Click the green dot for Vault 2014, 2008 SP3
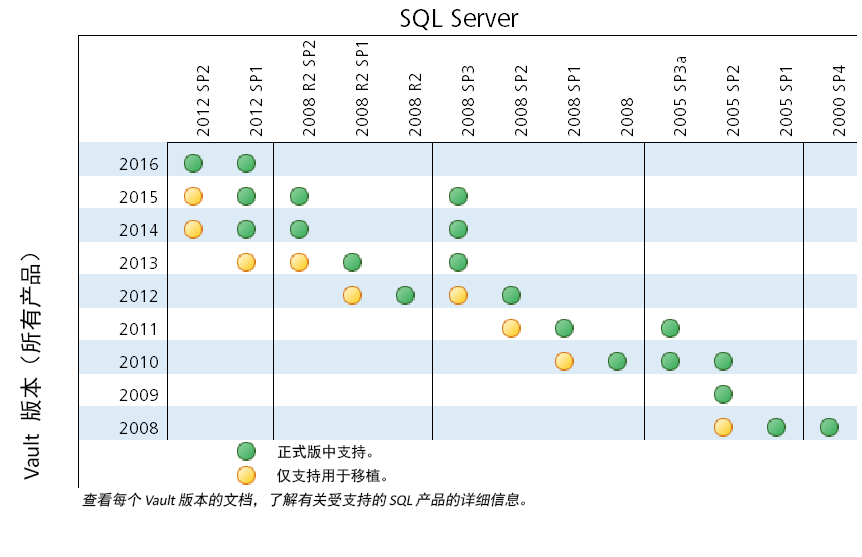Screen dimensions: 862x557 pyautogui.click(x=458, y=229)
